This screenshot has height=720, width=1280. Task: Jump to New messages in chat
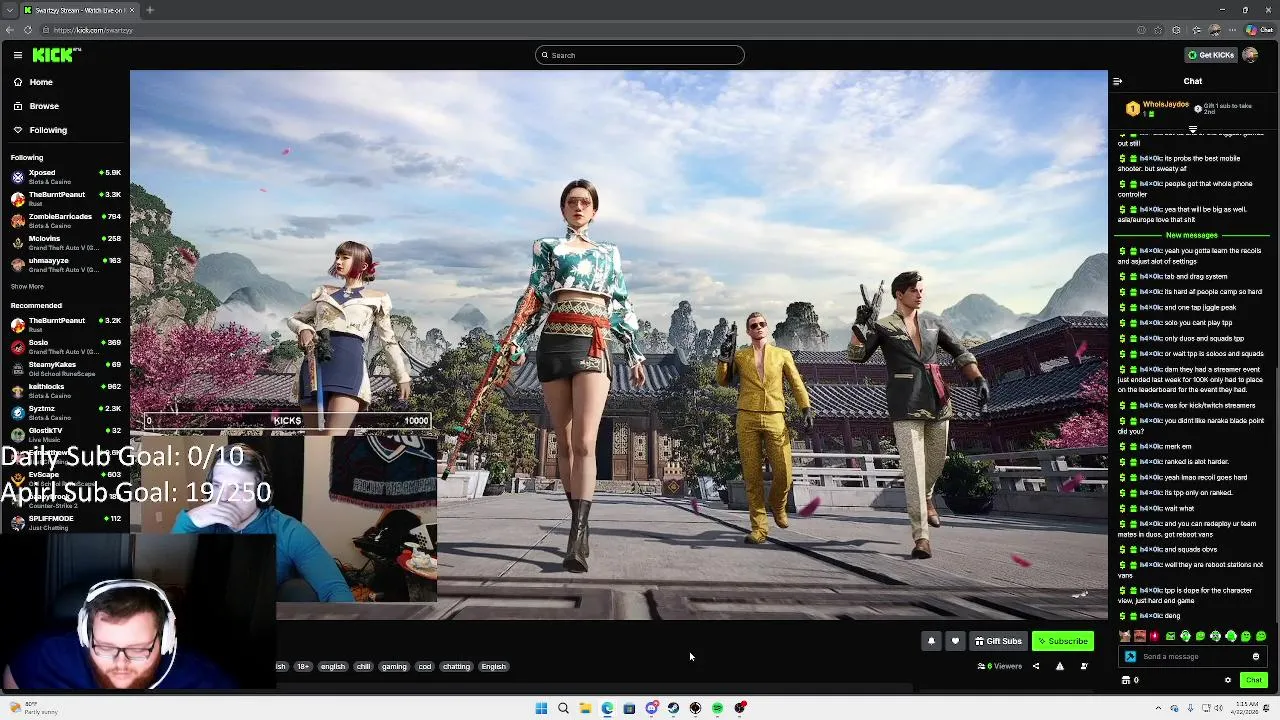1192,235
